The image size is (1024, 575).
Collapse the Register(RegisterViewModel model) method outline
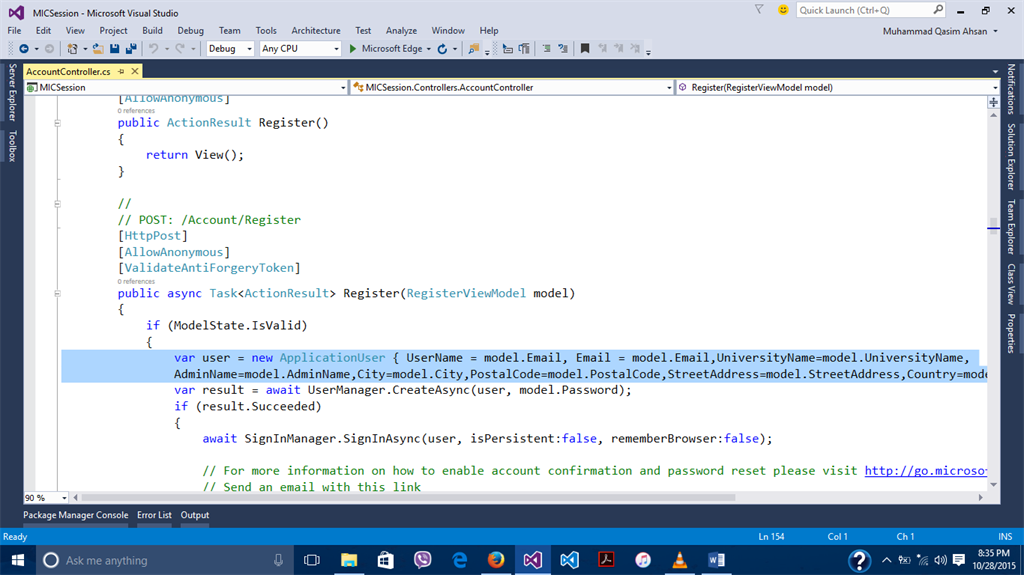point(57,294)
